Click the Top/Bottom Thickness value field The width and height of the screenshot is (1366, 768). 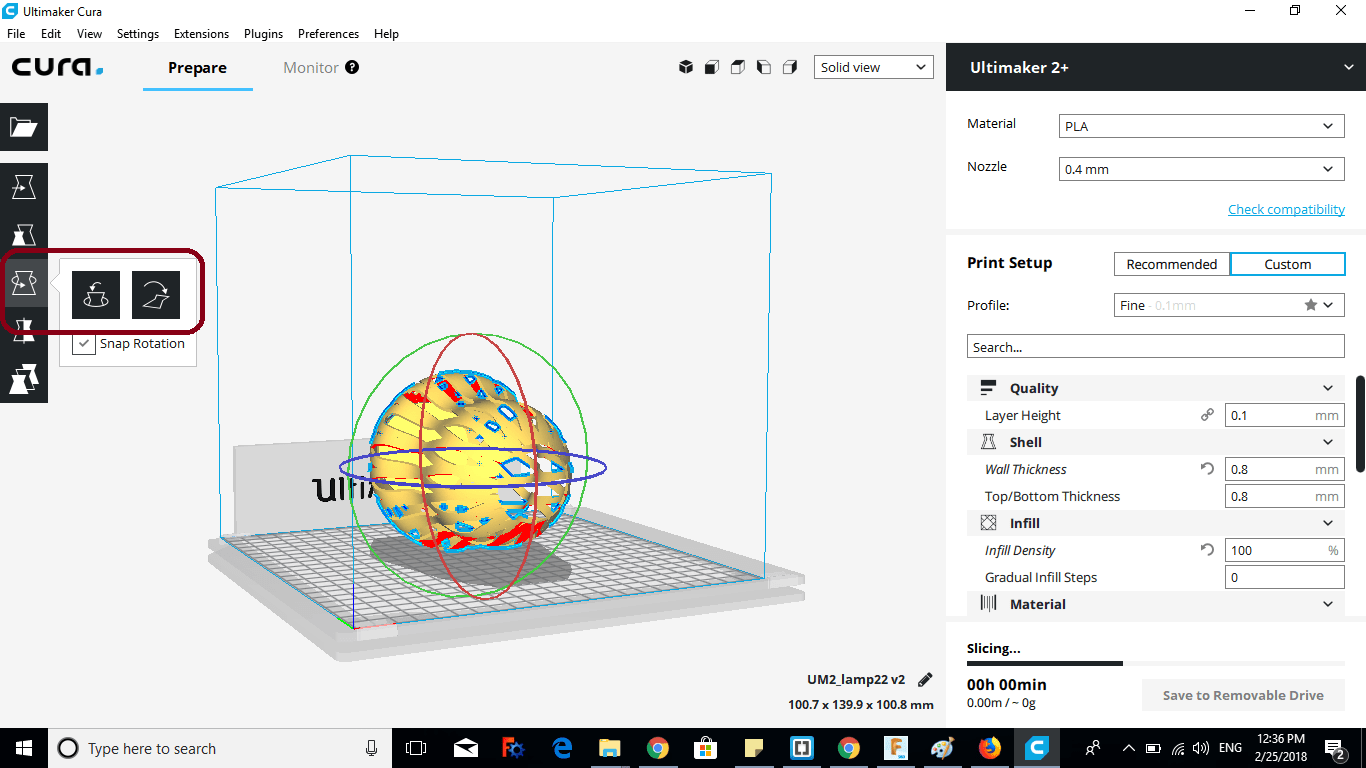pyautogui.click(x=1284, y=496)
